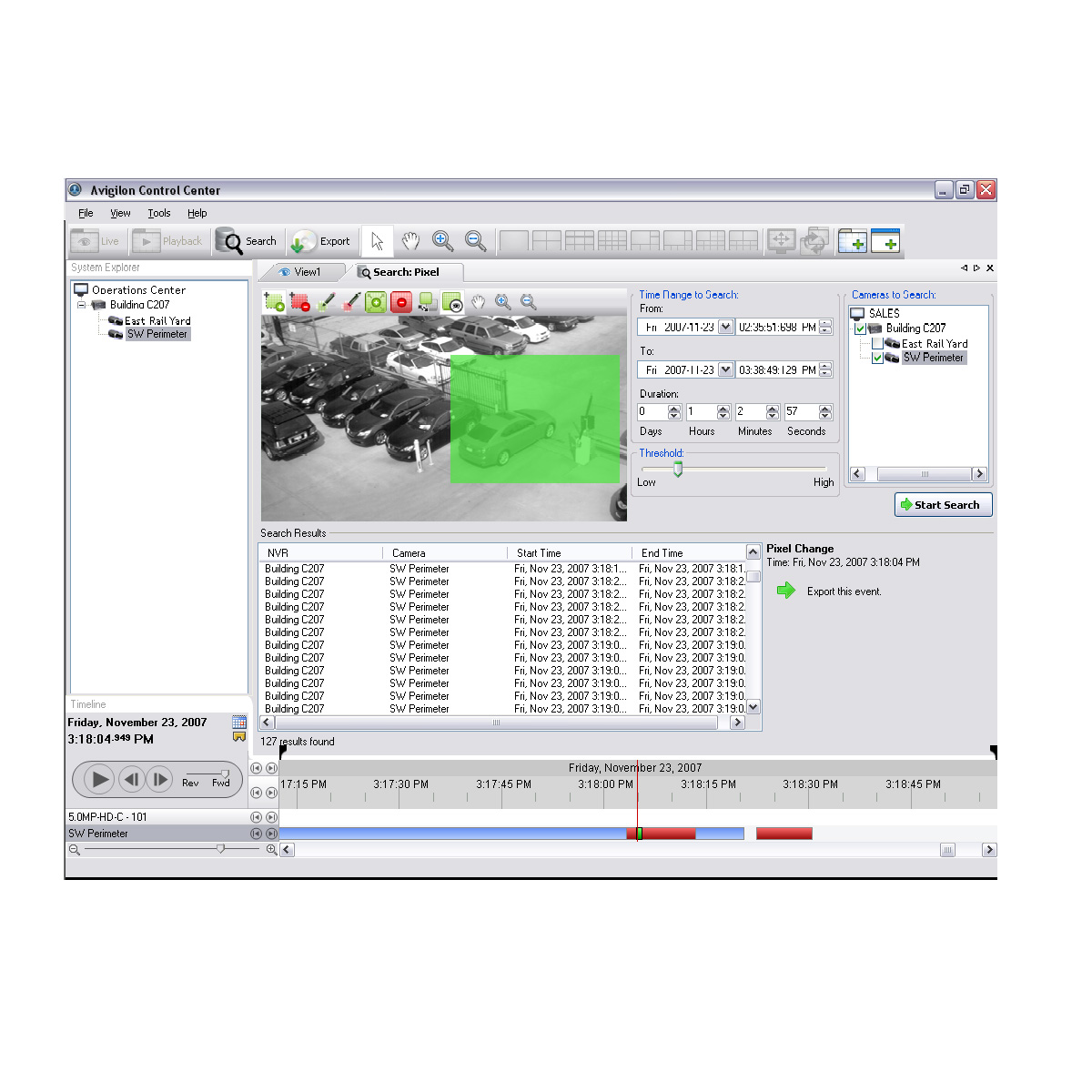Click the To time spinner arrows
The image size is (1092, 1092).
pos(825,369)
